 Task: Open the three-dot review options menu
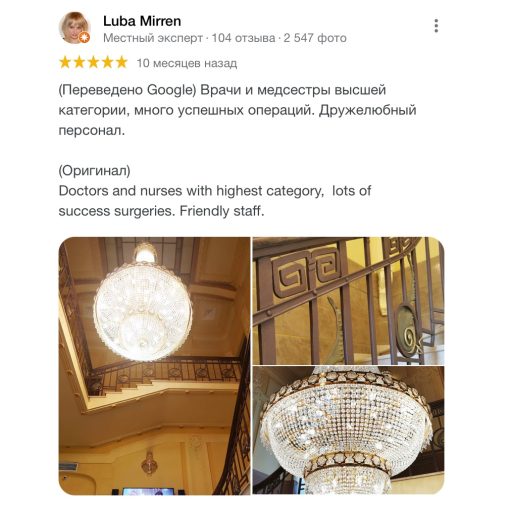click(x=436, y=26)
